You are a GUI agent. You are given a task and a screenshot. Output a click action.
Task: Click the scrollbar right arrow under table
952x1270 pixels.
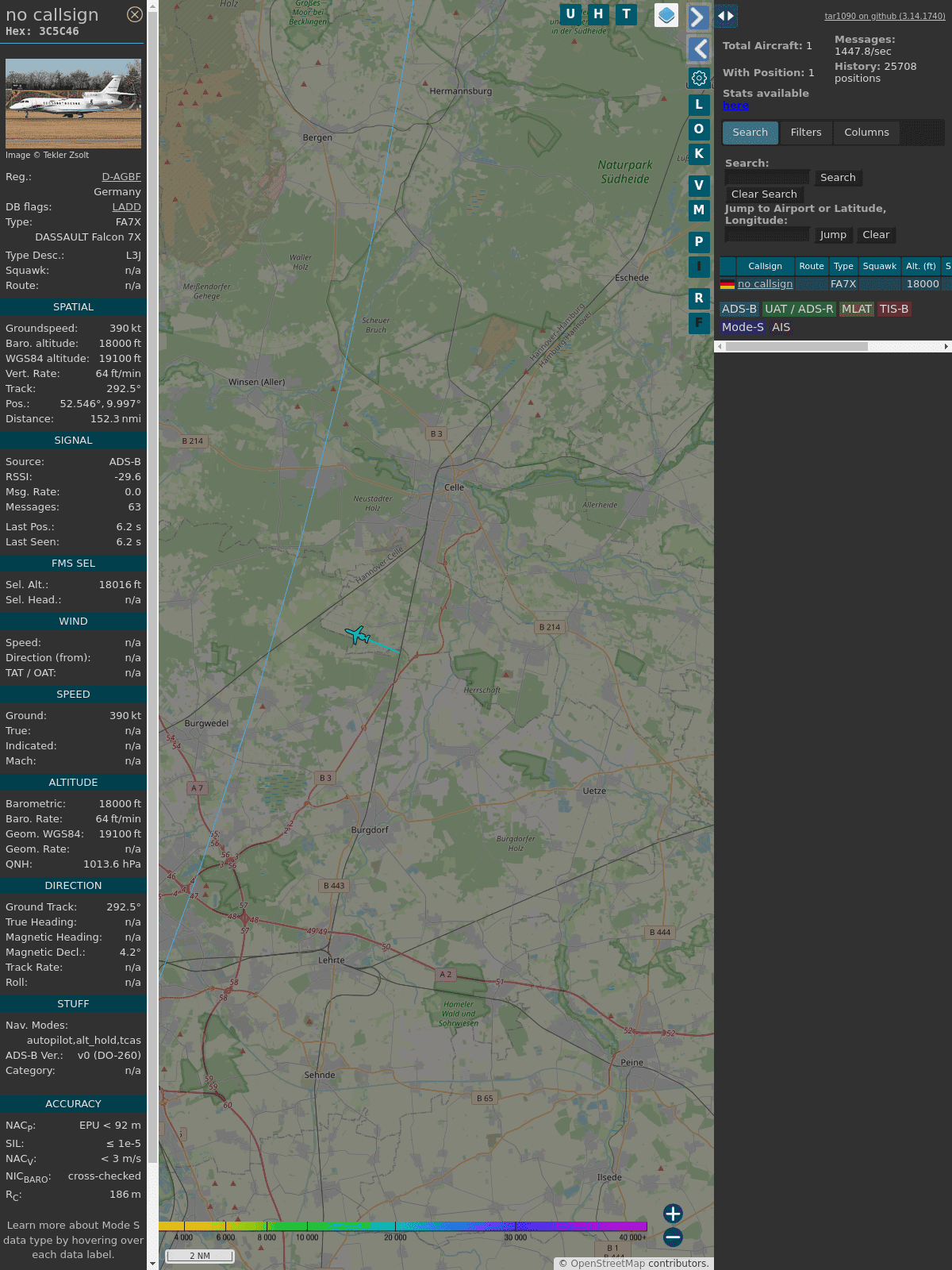946,347
